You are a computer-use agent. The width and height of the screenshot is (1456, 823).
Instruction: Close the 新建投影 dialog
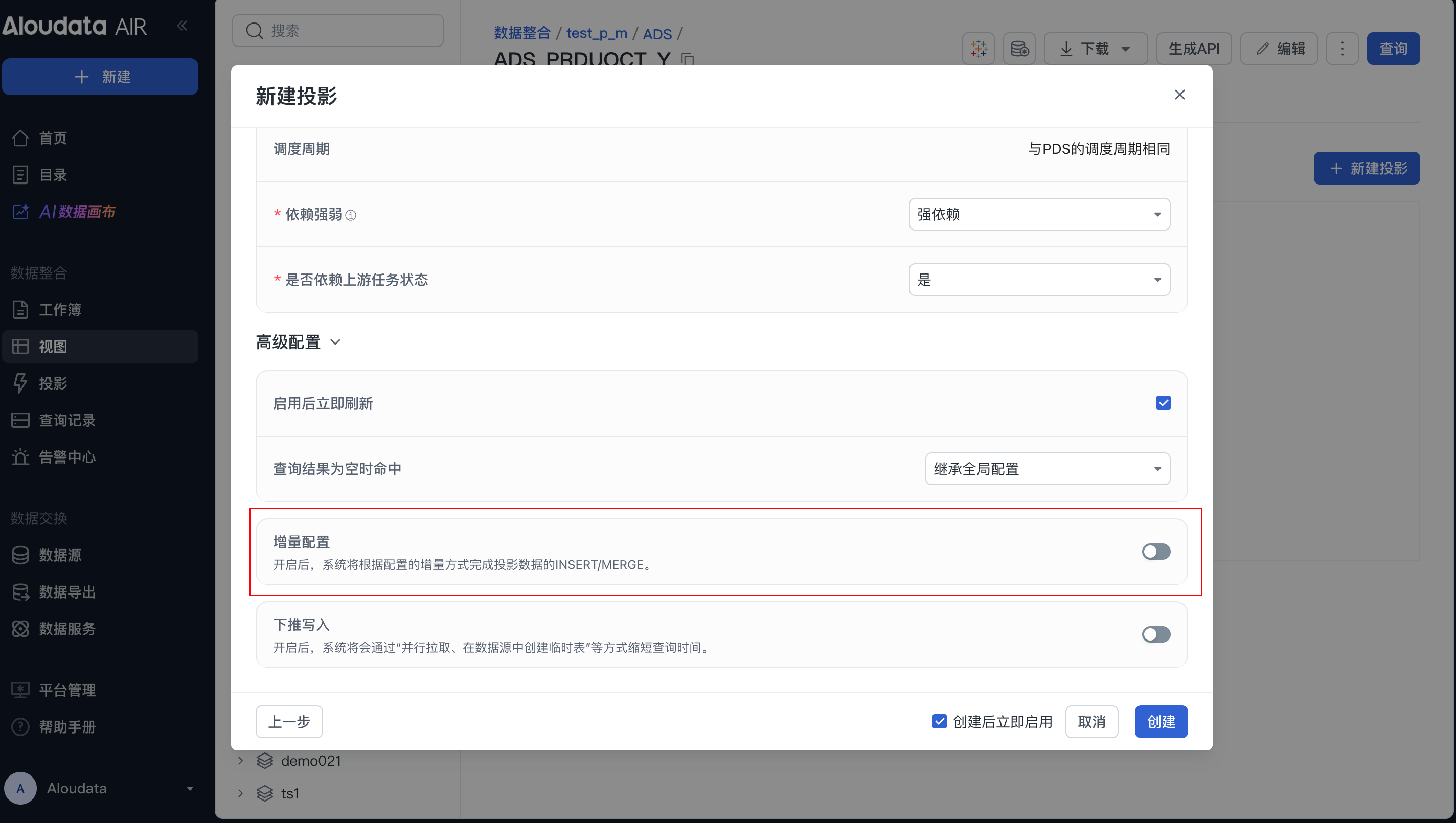[1179, 95]
